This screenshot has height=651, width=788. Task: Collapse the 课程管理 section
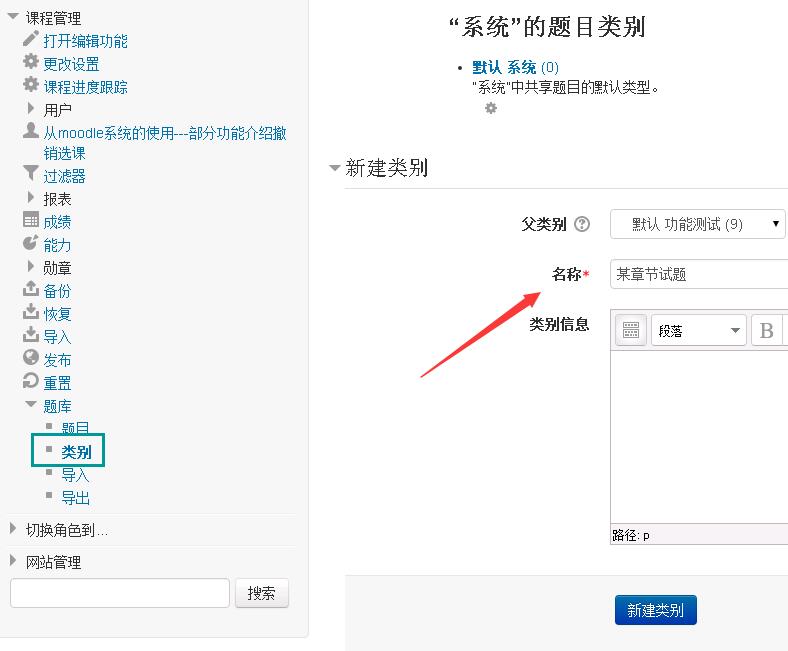point(13,16)
